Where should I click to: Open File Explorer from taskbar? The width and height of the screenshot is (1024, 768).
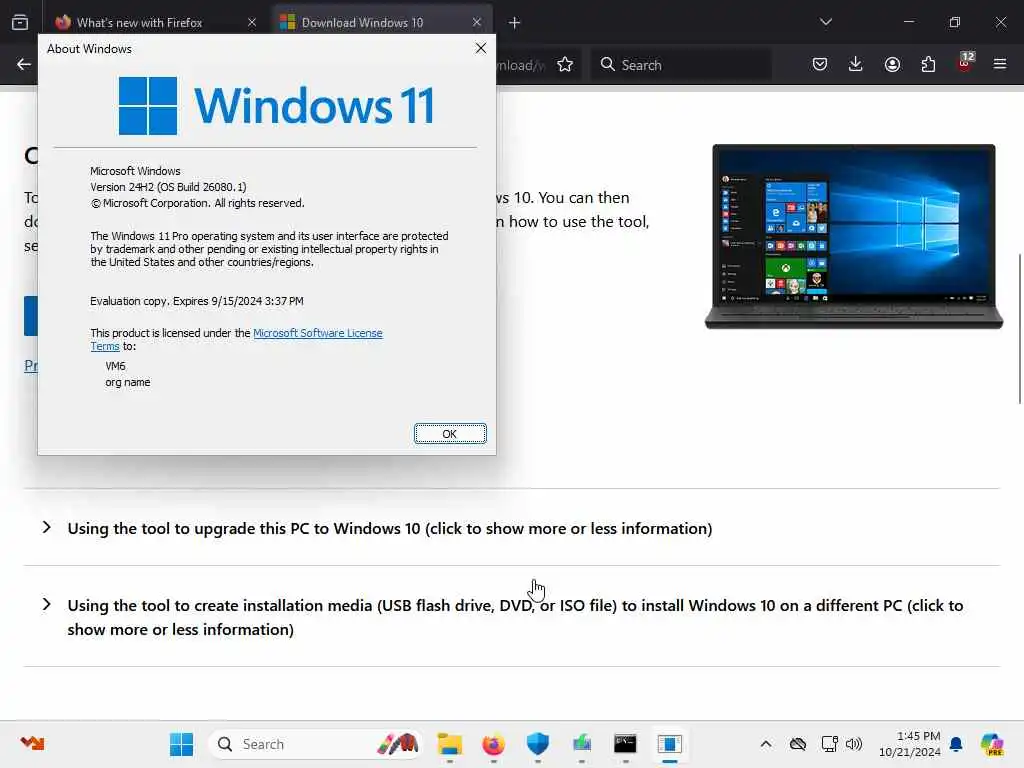pyautogui.click(x=449, y=744)
